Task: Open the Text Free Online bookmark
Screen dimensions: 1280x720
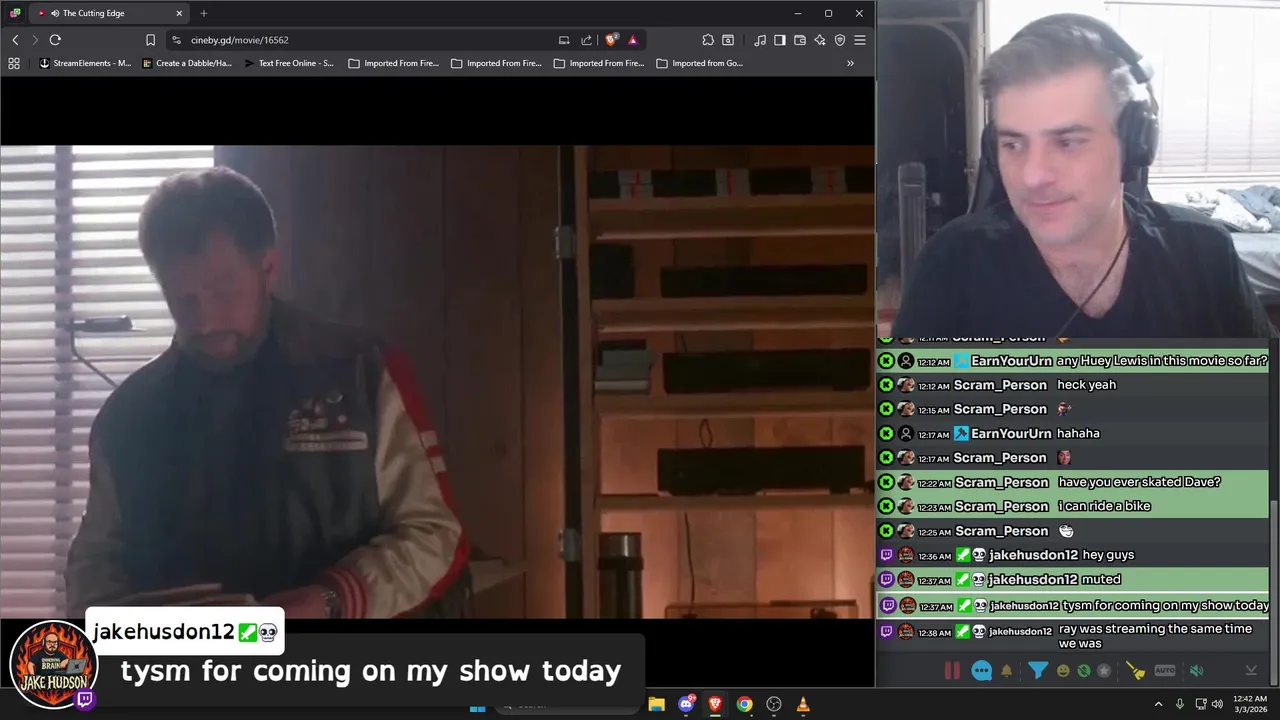Action: coord(289,63)
